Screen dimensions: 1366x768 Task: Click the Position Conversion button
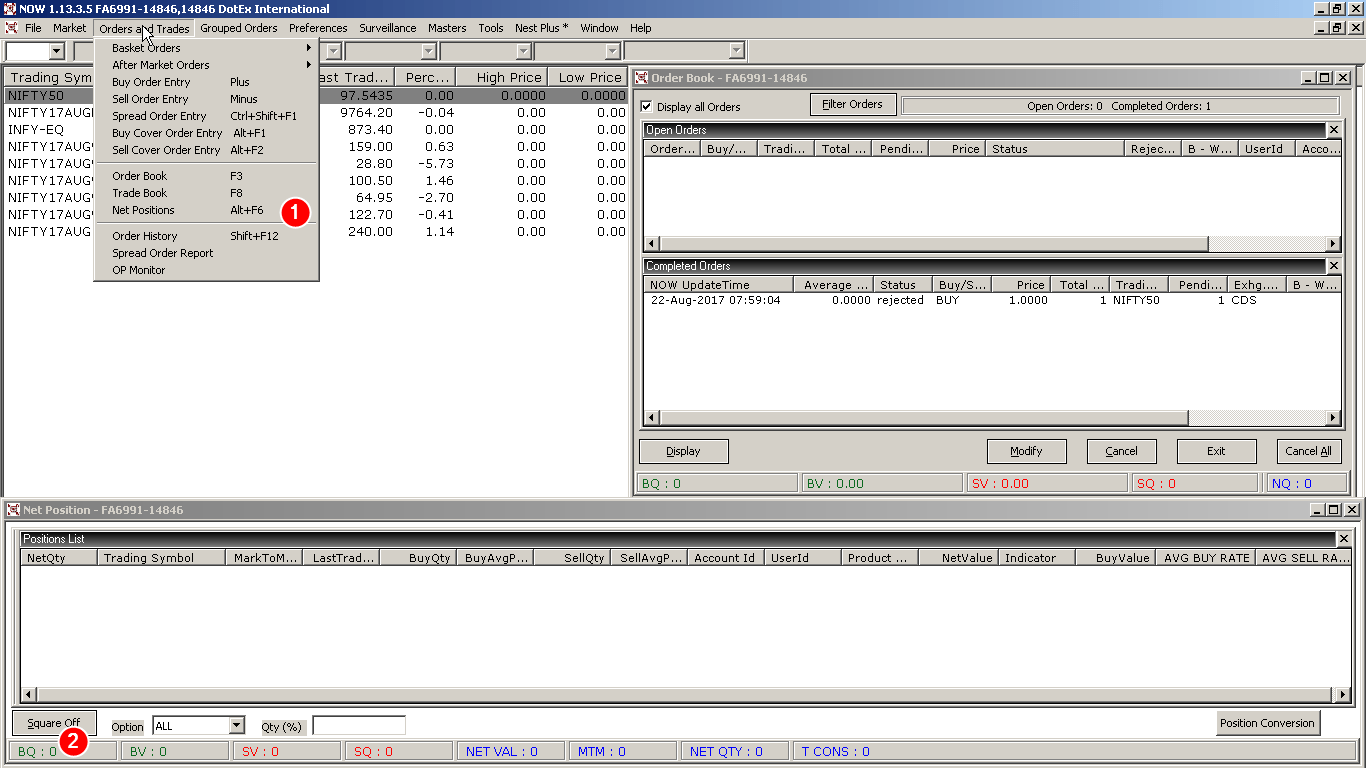click(x=1268, y=723)
